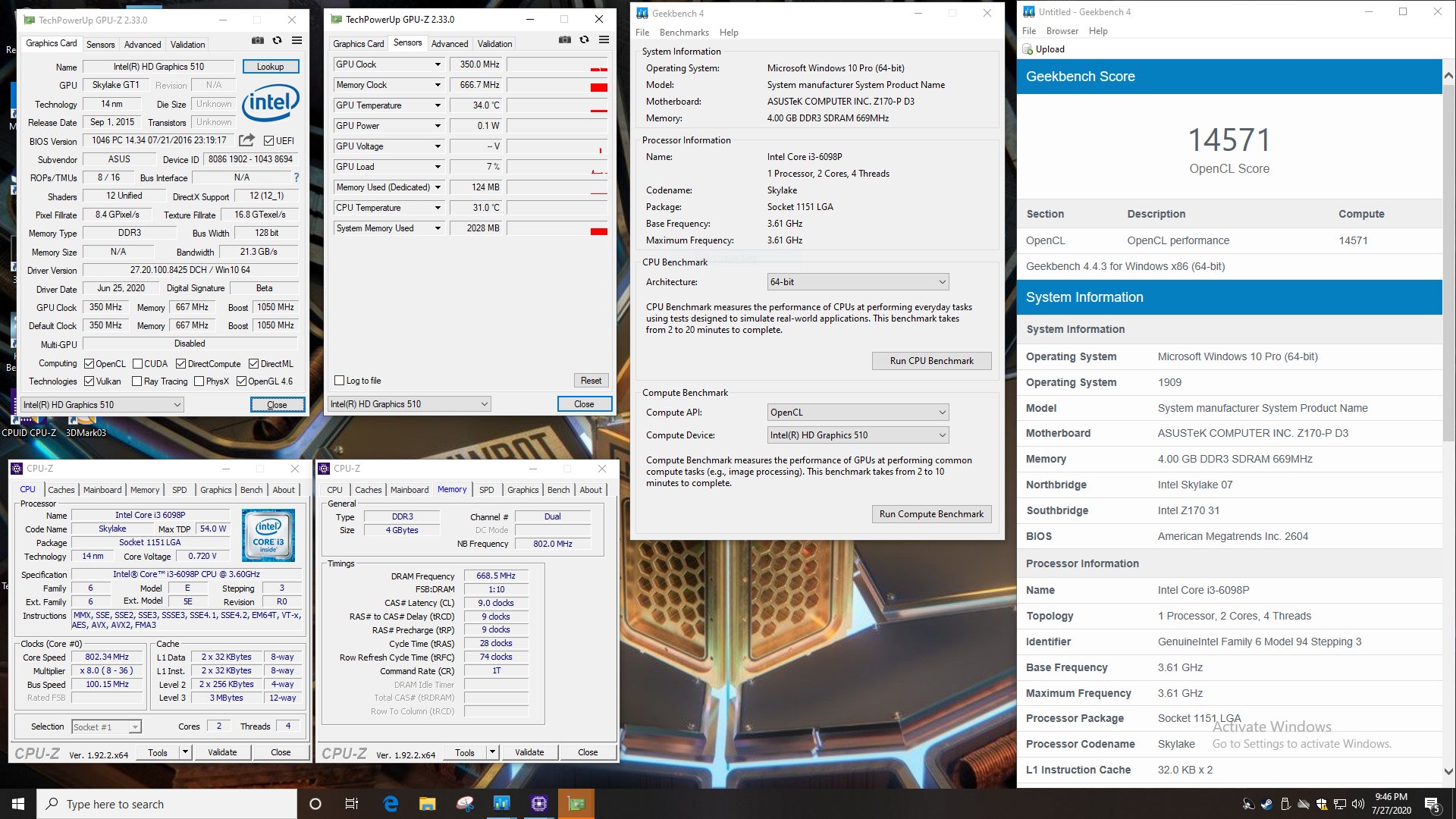Click the Lookup button in GPU-Z
Viewport: 1456px width, 819px height.
271,67
